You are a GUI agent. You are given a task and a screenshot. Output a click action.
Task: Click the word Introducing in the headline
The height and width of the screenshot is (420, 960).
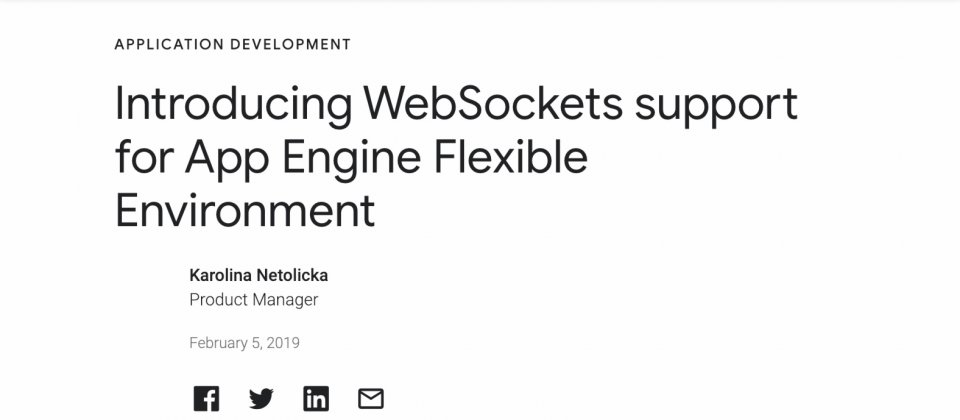pyautogui.click(x=233, y=105)
